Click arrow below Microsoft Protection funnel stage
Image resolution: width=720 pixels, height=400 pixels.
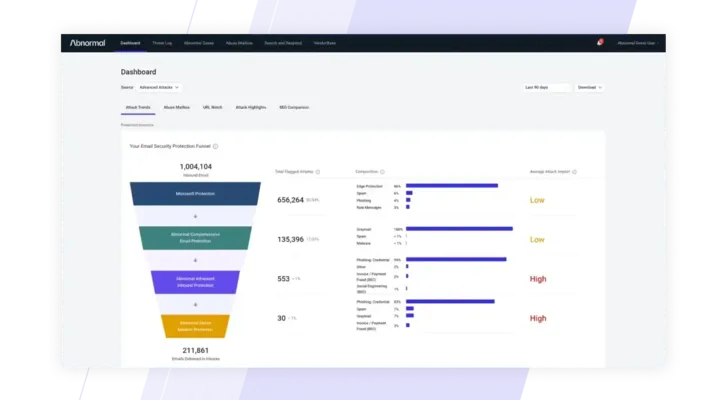(195, 216)
